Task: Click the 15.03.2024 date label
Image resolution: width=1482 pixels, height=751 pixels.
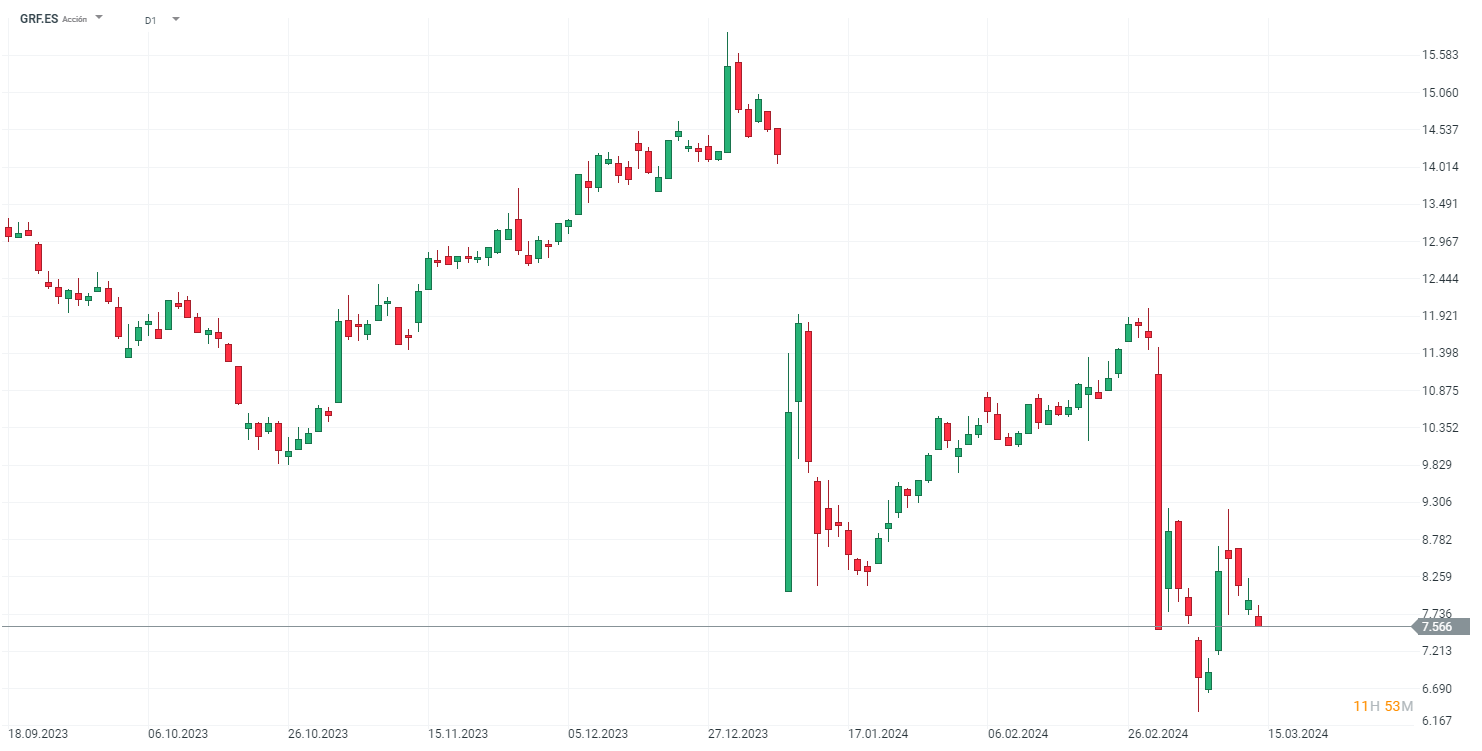Action: coord(1298,733)
